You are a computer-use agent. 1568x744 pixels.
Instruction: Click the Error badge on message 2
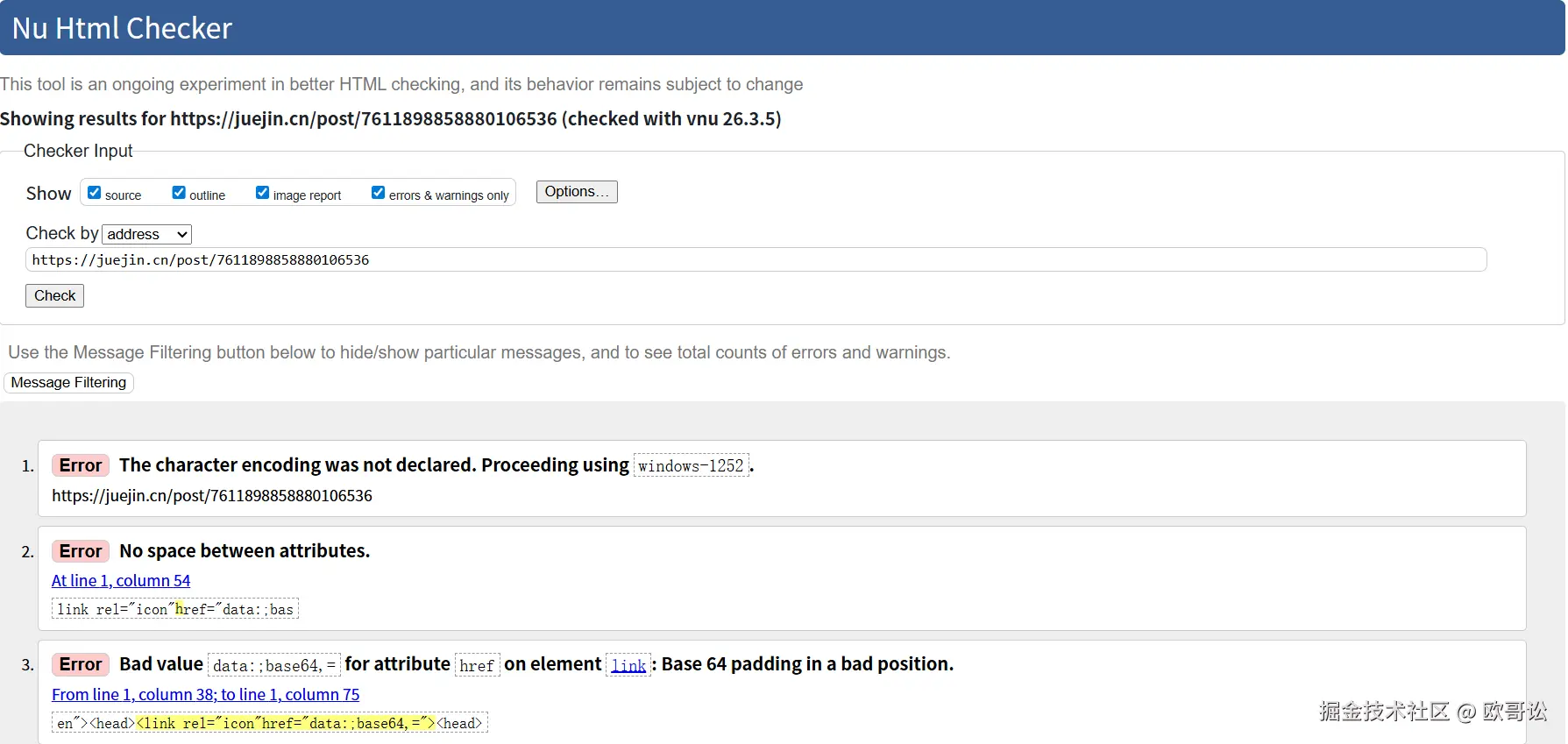click(81, 551)
